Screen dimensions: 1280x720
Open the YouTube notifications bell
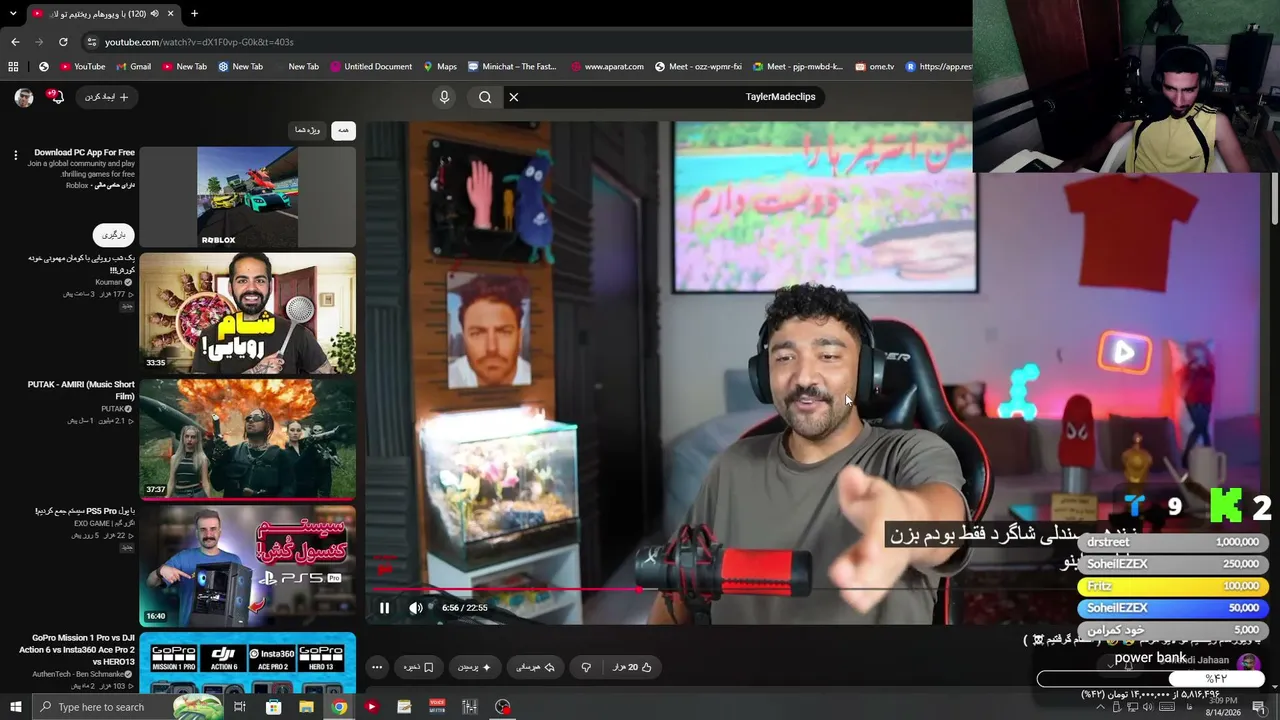(x=56, y=97)
